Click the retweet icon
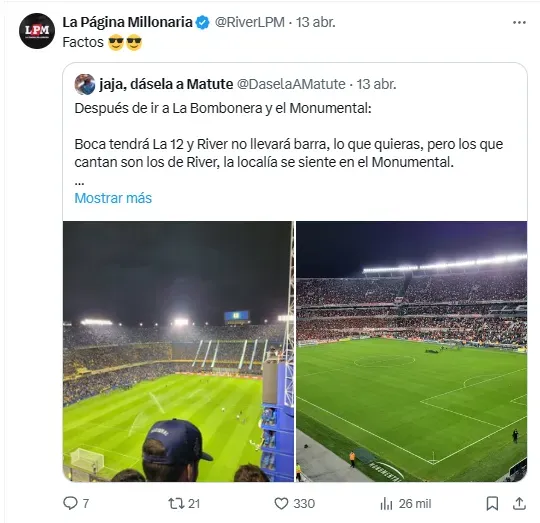540x523 pixels. (176, 503)
